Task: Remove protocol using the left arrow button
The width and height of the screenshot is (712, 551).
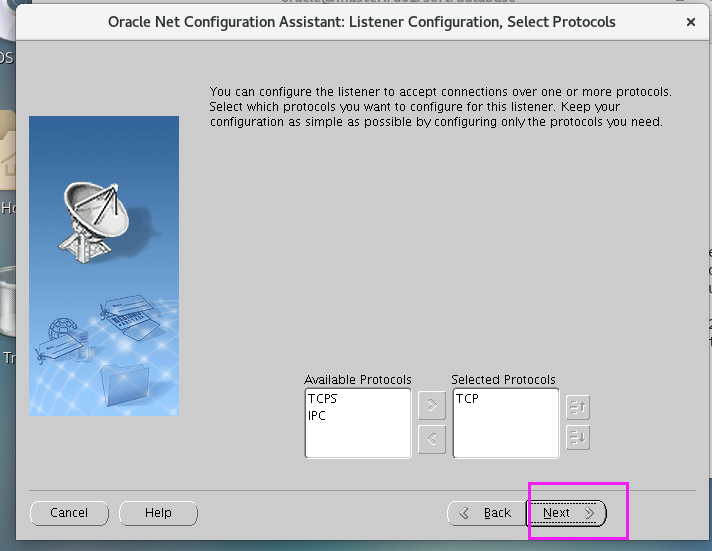Action: click(431, 439)
